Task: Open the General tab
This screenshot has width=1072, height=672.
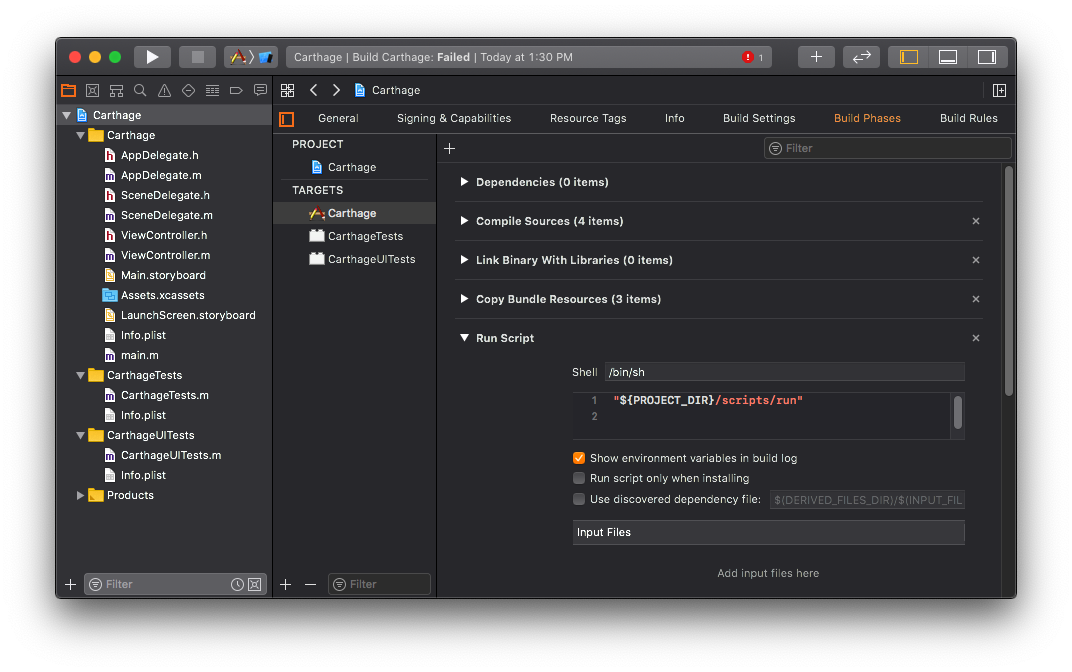Action: (338, 118)
